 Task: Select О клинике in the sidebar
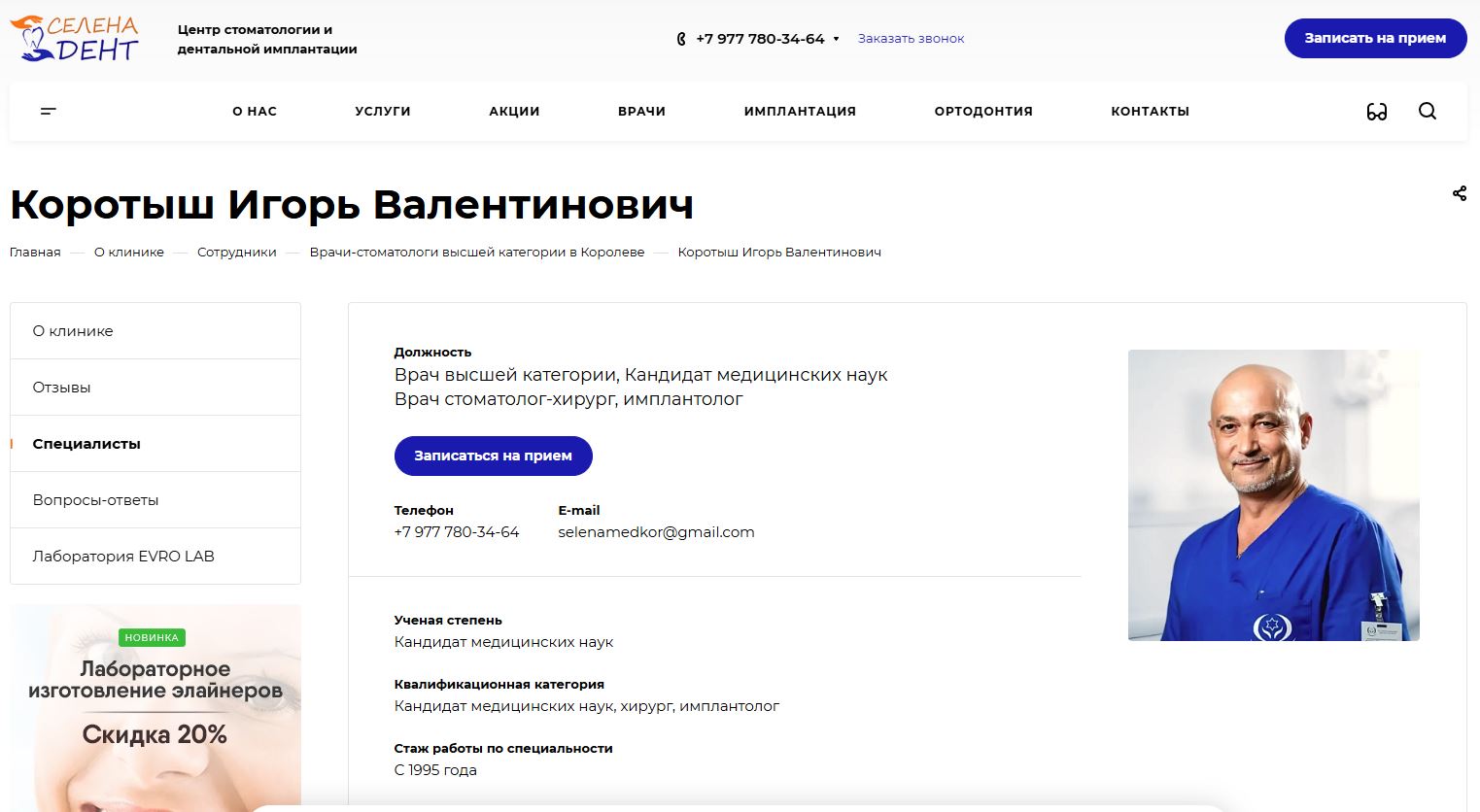155,331
